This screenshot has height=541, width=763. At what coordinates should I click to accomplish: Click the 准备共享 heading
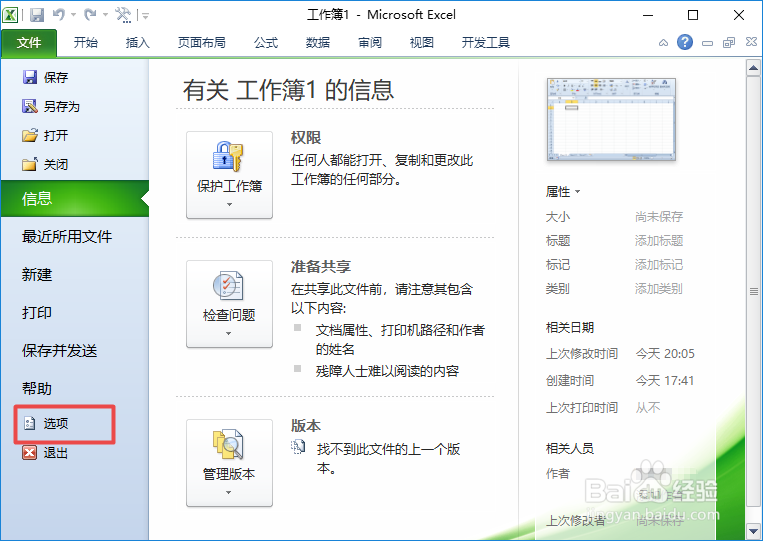[x=321, y=267]
